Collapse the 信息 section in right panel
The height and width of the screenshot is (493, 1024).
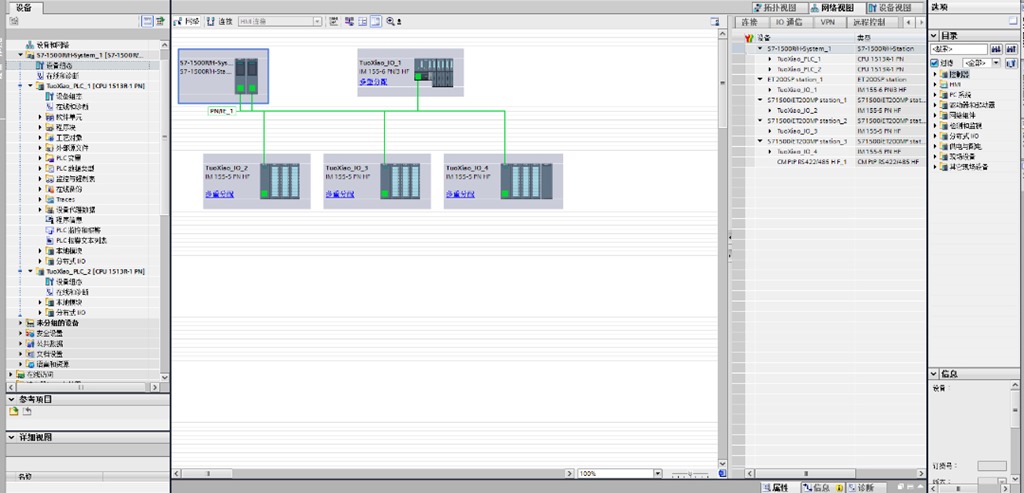[934, 374]
